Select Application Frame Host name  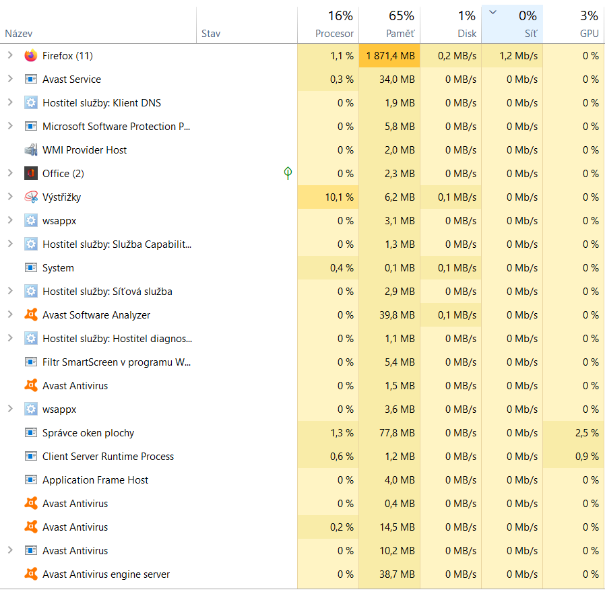95,480
